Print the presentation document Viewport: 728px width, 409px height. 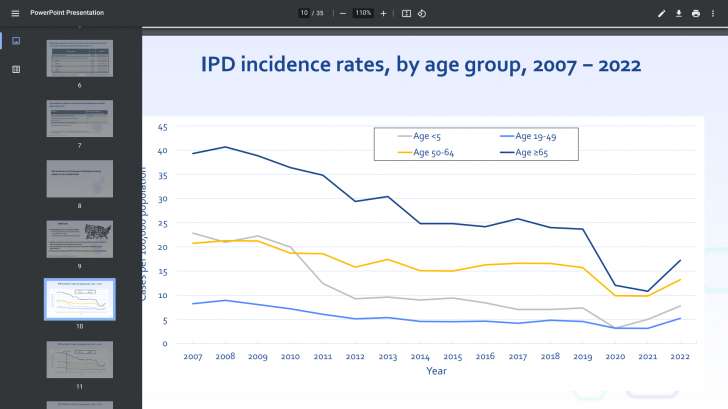tap(696, 13)
